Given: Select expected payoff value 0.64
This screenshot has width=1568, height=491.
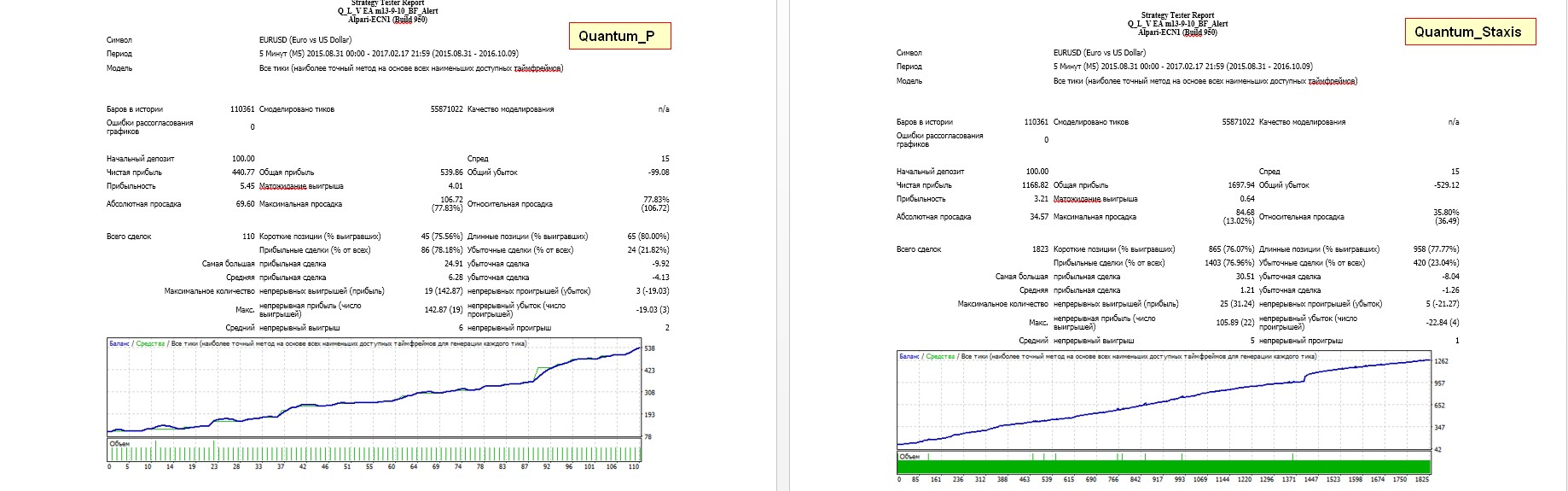Looking at the screenshot, I should pos(1247,199).
